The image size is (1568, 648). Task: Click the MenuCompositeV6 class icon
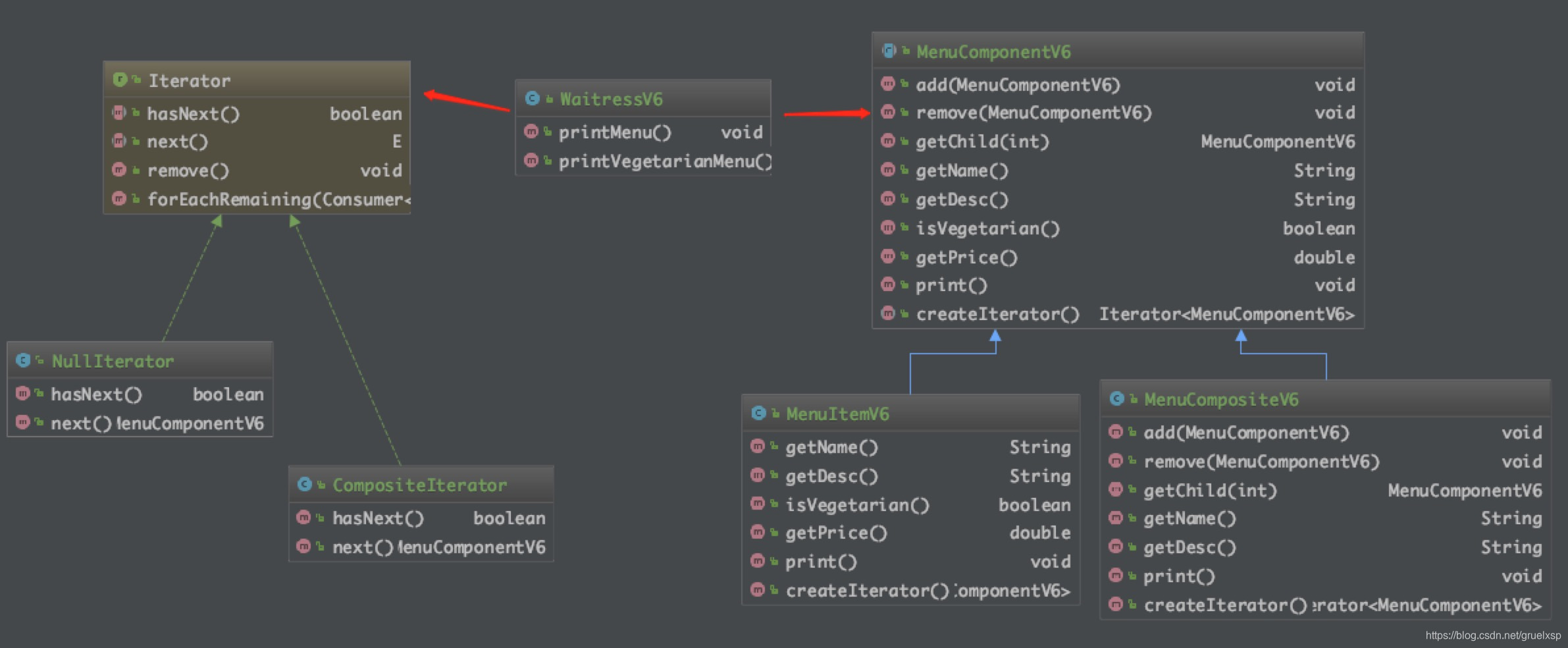(x=1116, y=398)
